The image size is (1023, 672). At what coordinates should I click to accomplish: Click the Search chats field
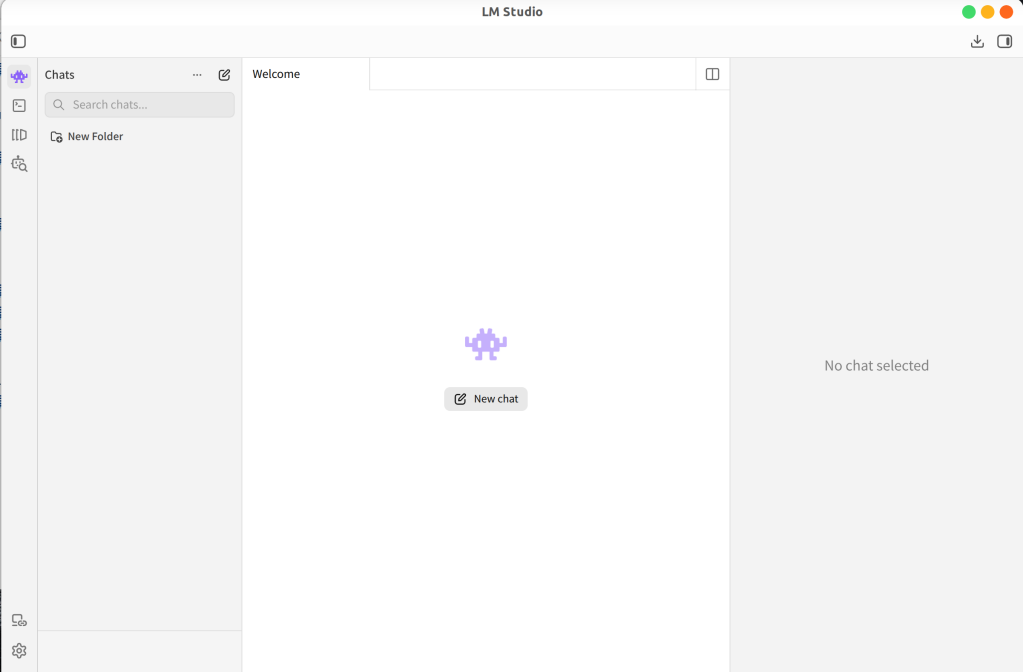click(x=140, y=104)
